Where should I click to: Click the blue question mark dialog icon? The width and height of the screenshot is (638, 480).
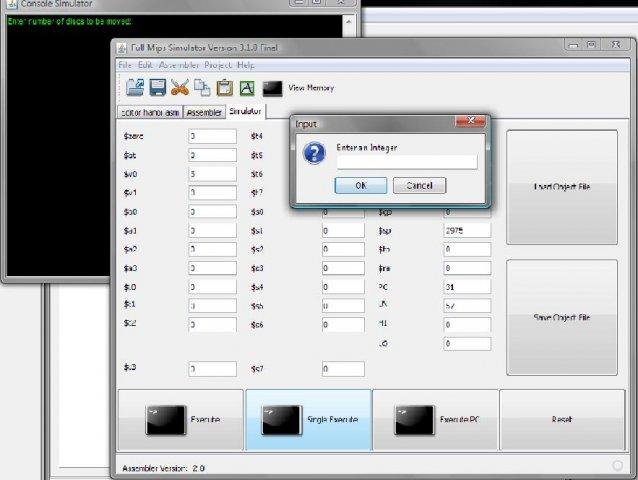(314, 153)
